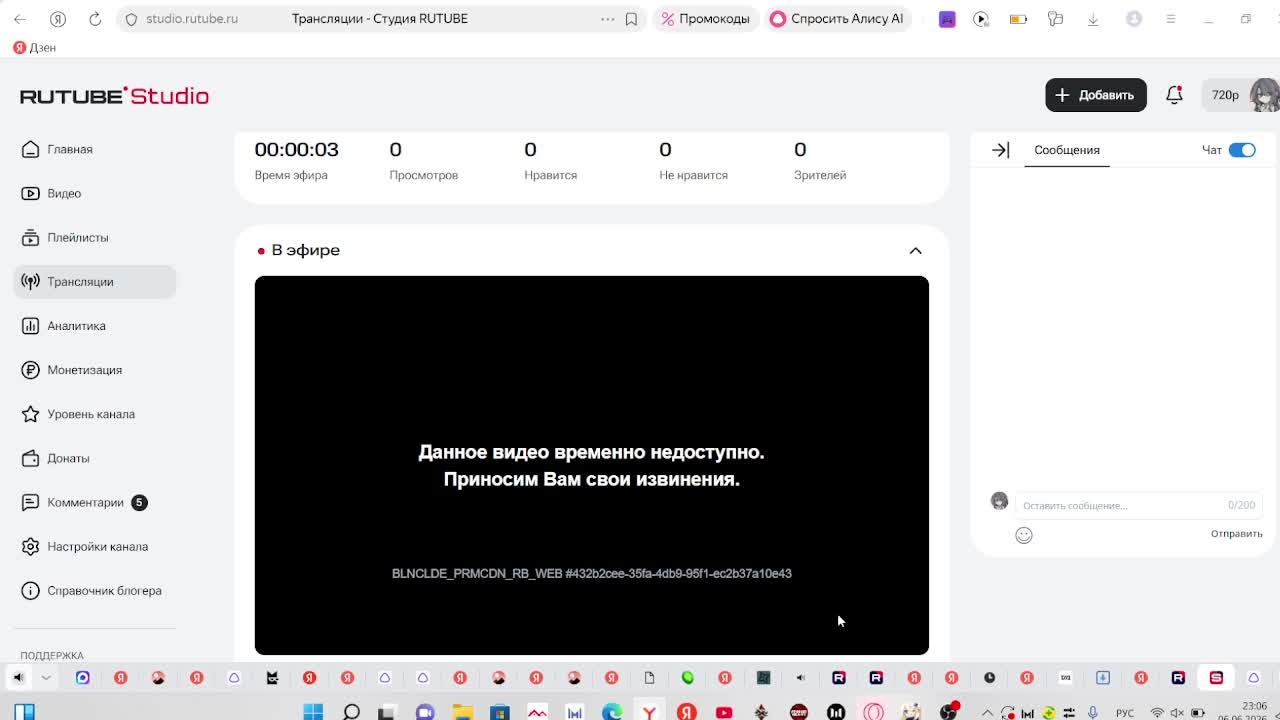Image resolution: width=1280 pixels, height=720 pixels.
Task: Open the emoji picker in chat
Action: [x=1024, y=535]
